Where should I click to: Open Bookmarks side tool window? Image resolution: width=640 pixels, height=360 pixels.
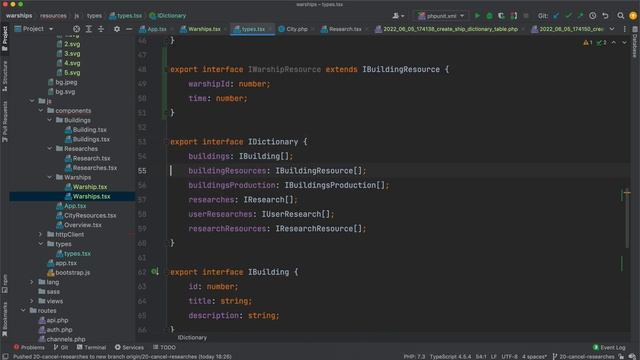tap(5, 319)
